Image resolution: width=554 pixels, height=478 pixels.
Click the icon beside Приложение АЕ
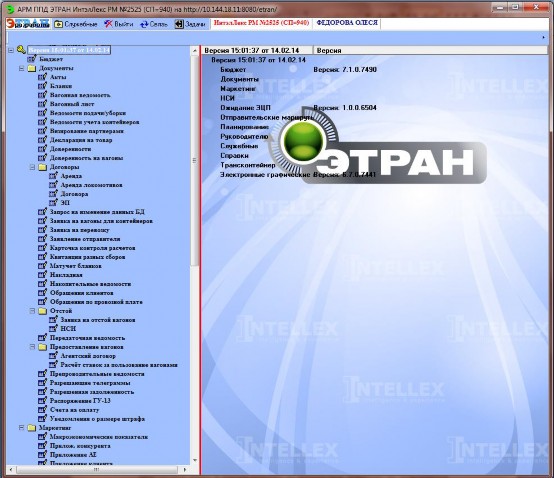click(42, 455)
